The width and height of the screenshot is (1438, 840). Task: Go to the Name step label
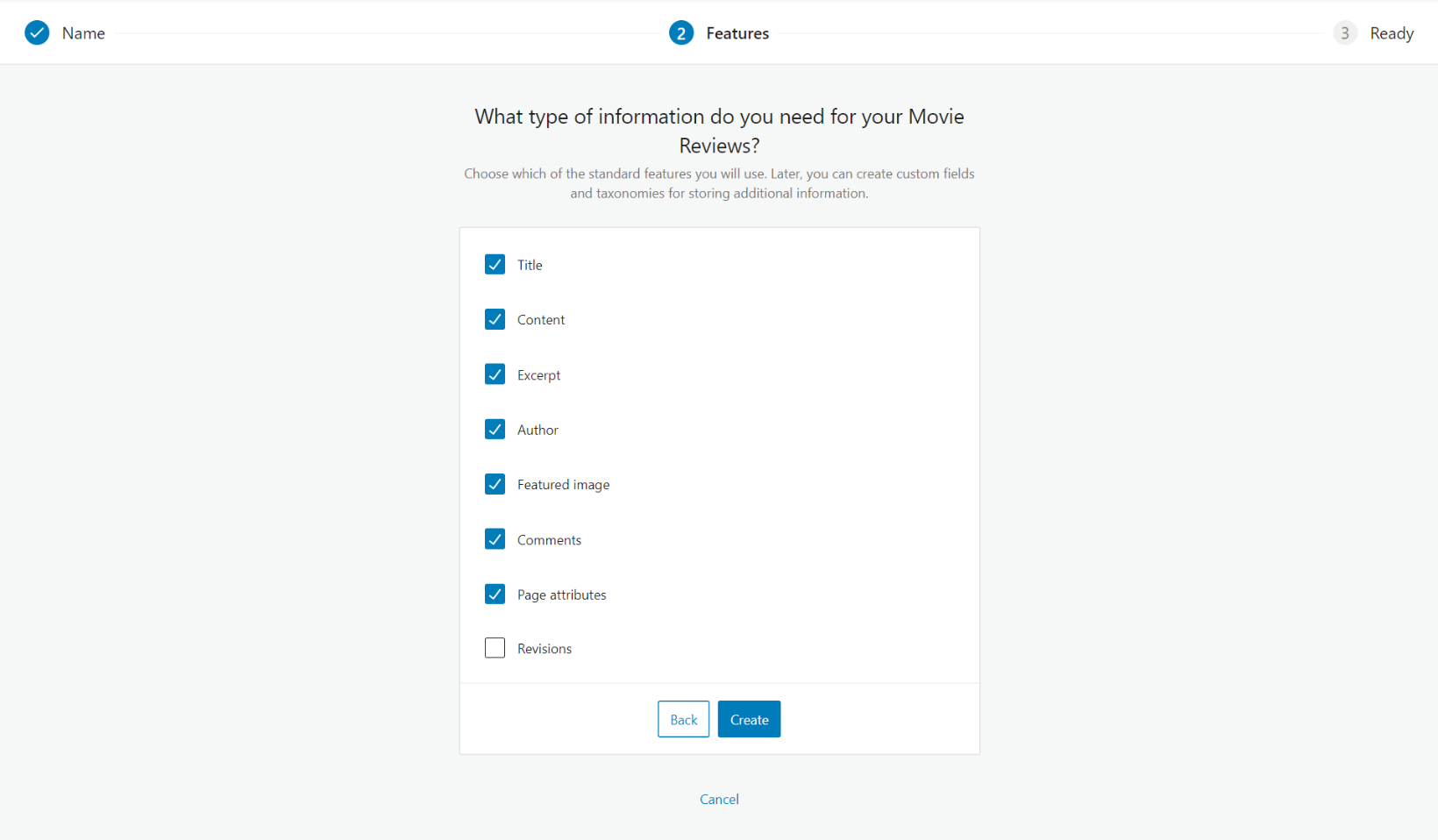83,33
